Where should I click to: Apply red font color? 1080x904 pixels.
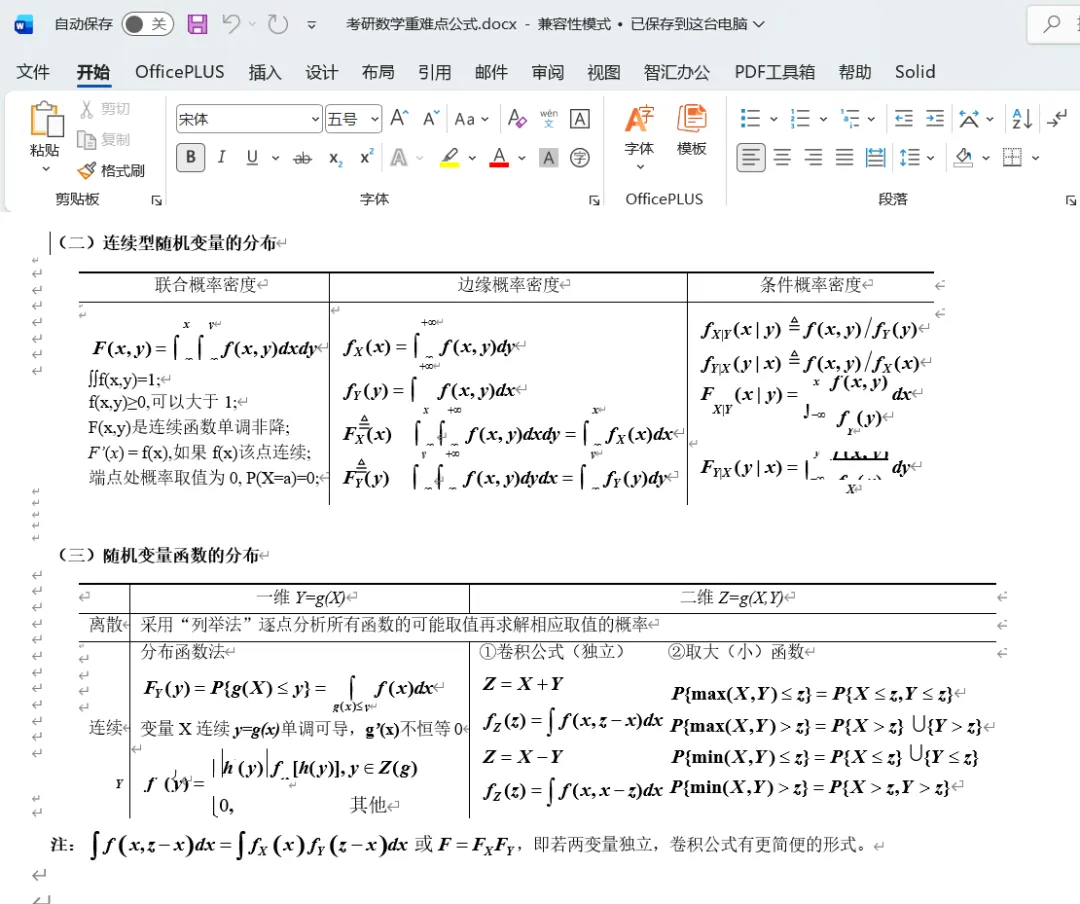click(499, 158)
